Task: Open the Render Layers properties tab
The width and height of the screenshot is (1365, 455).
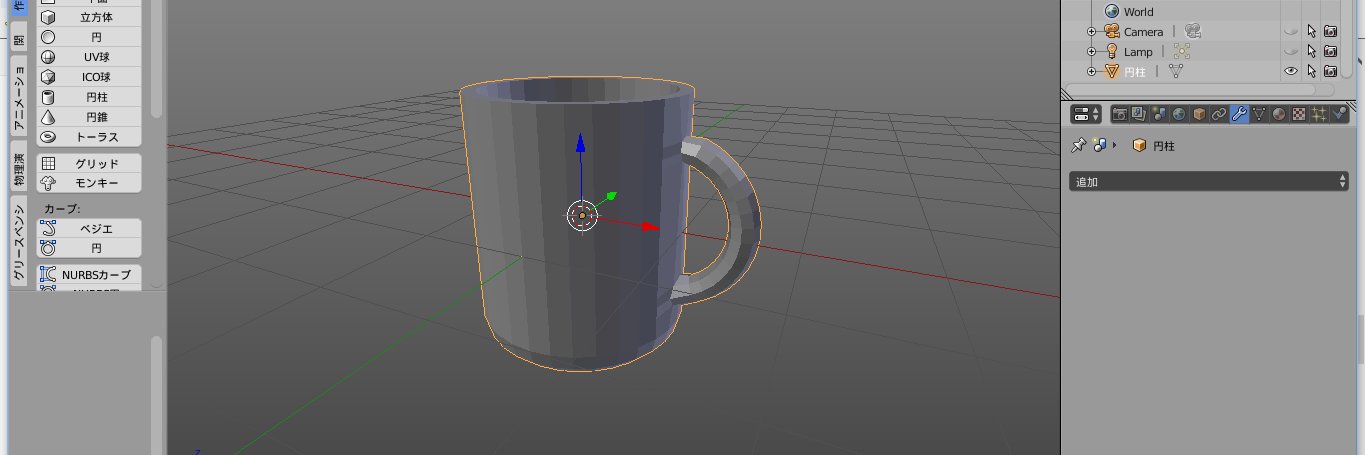Action: (x=1140, y=114)
